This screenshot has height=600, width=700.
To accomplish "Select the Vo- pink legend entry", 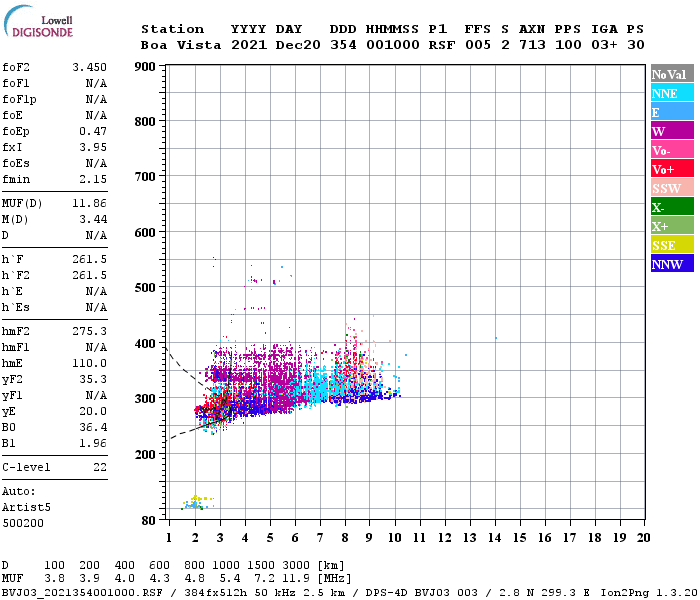I will click(672, 150).
